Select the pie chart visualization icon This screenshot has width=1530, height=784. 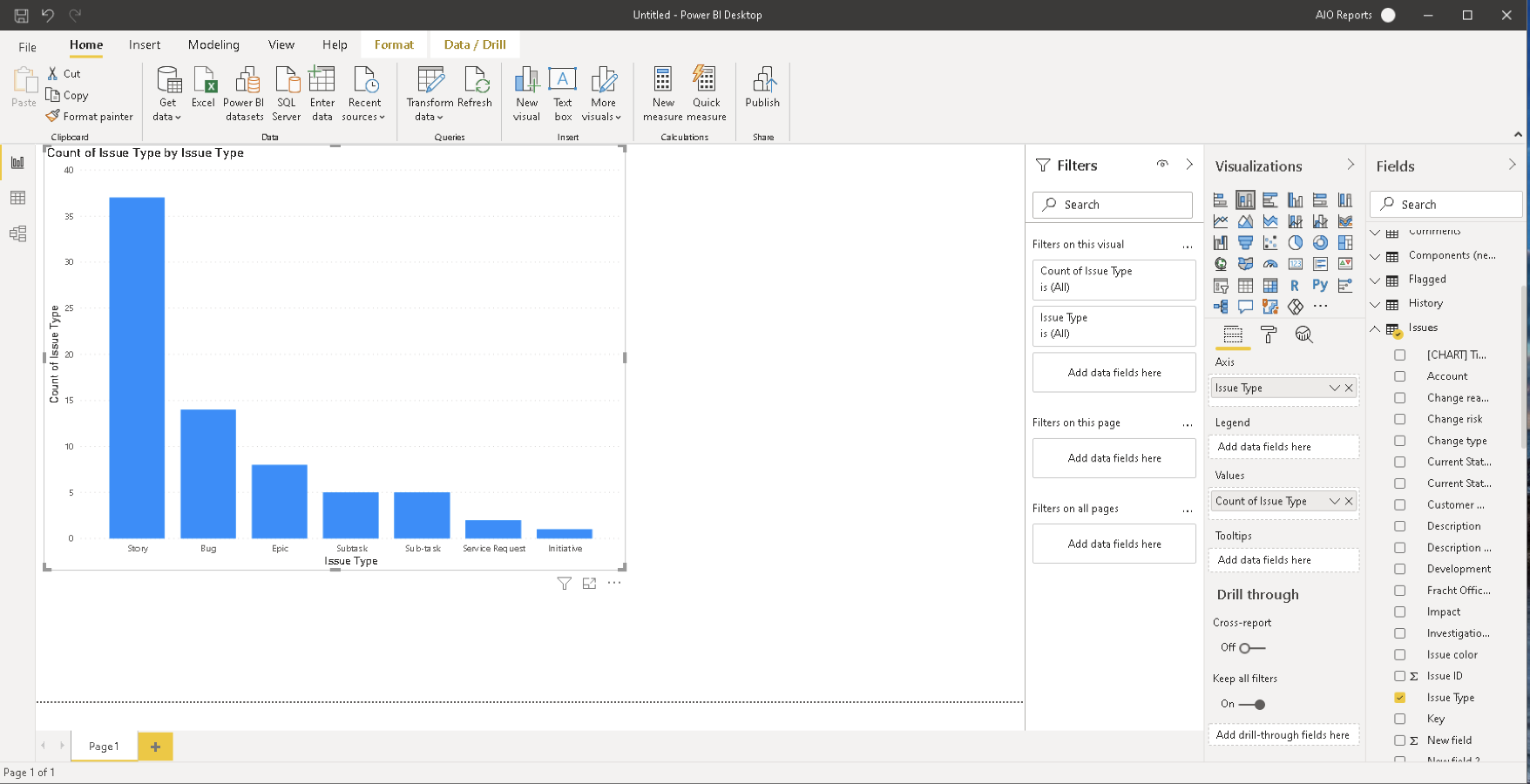point(1295,242)
